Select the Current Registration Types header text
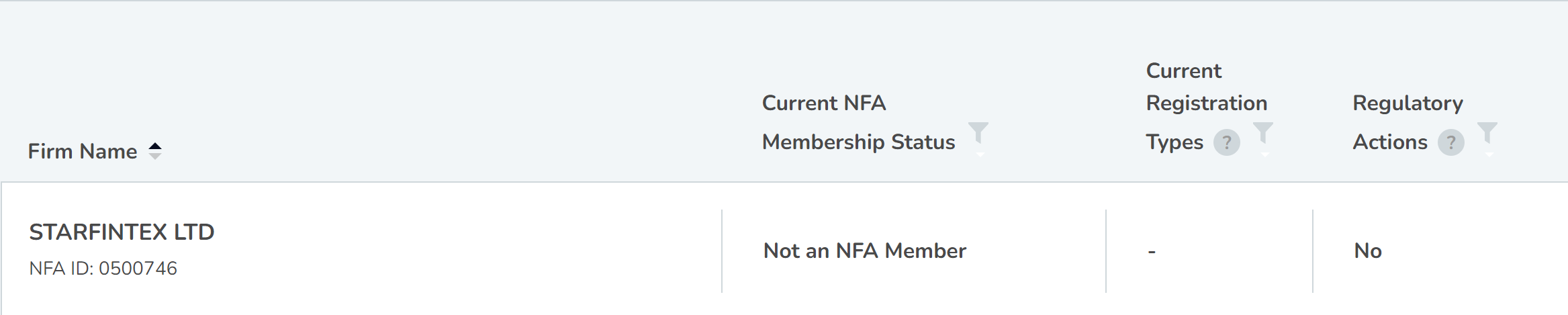Image resolution: width=1568 pixels, height=315 pixels. (1207, 106)
